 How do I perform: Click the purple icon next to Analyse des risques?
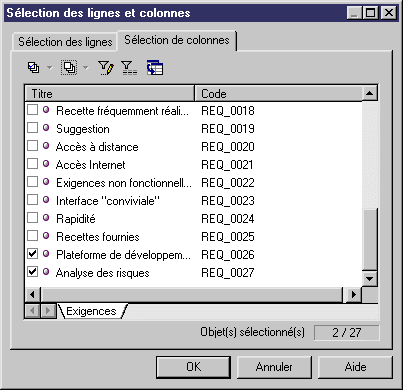[x=46, y=272]
